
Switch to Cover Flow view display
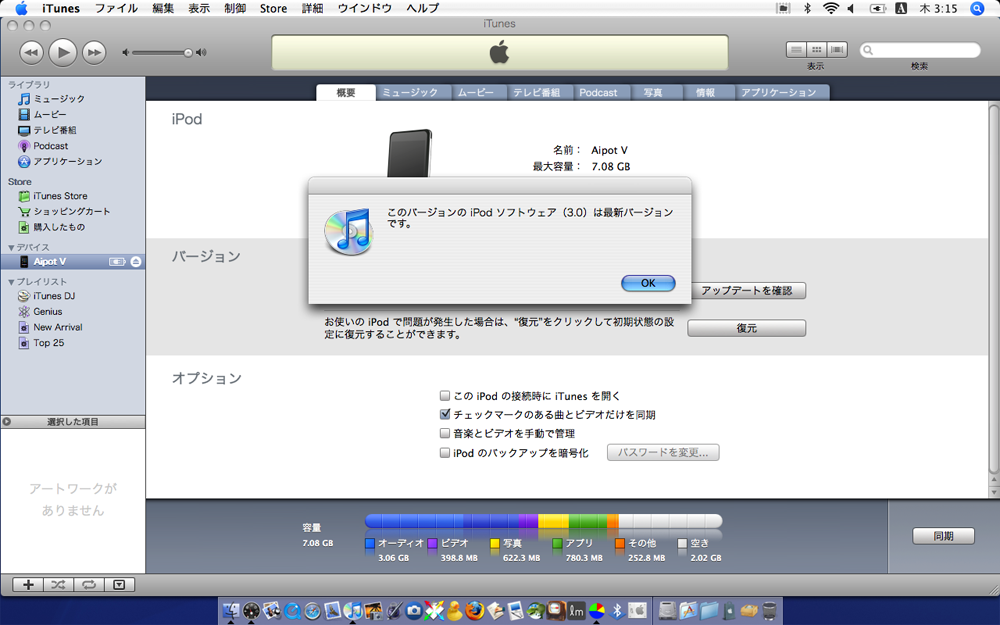click(x=837, y=50)
